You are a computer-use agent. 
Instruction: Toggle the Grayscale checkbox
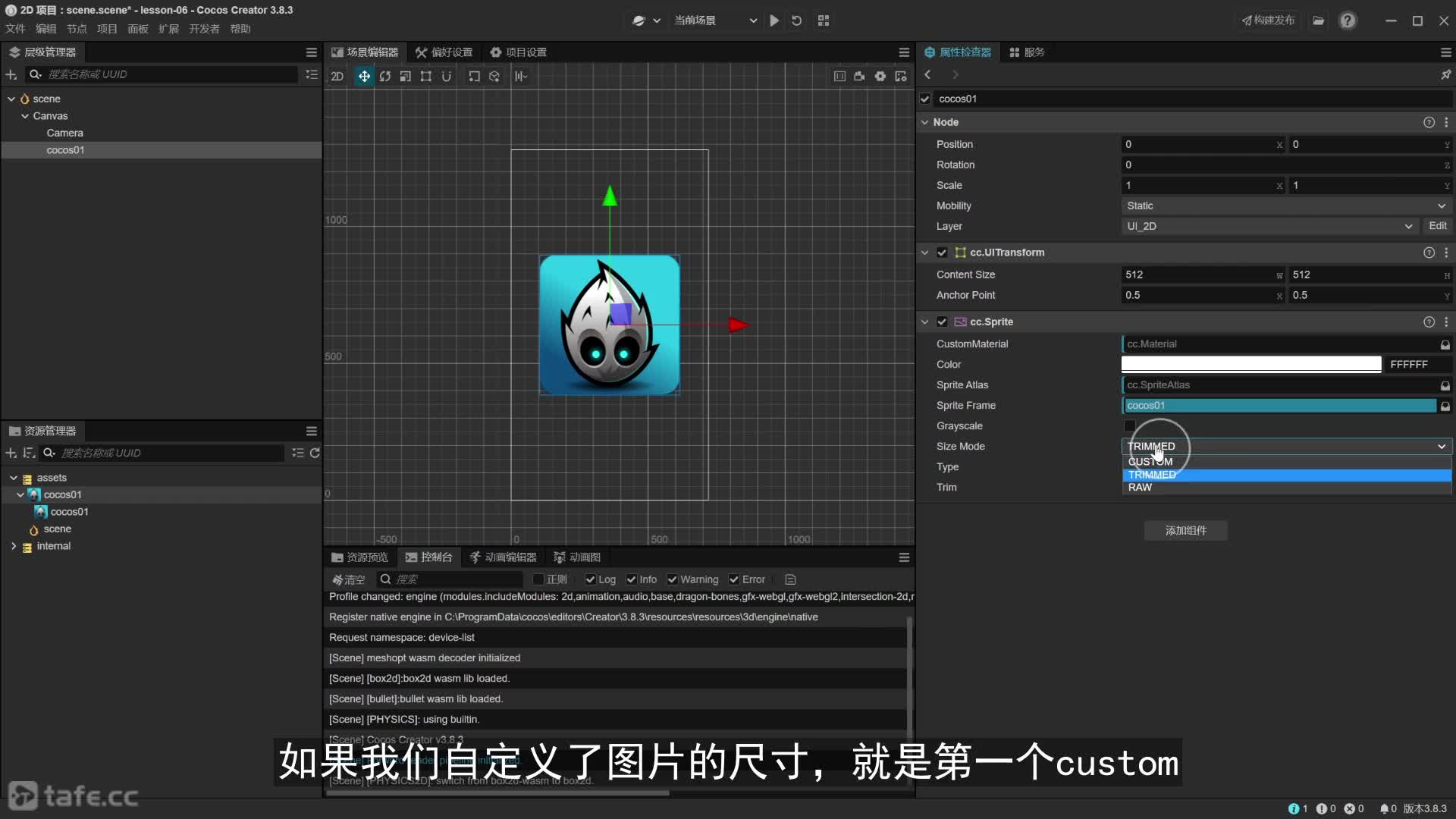click(1129, 425)
